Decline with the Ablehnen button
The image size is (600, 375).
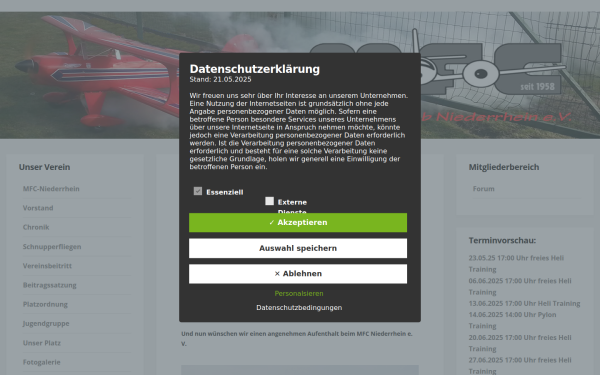[298, 274]
